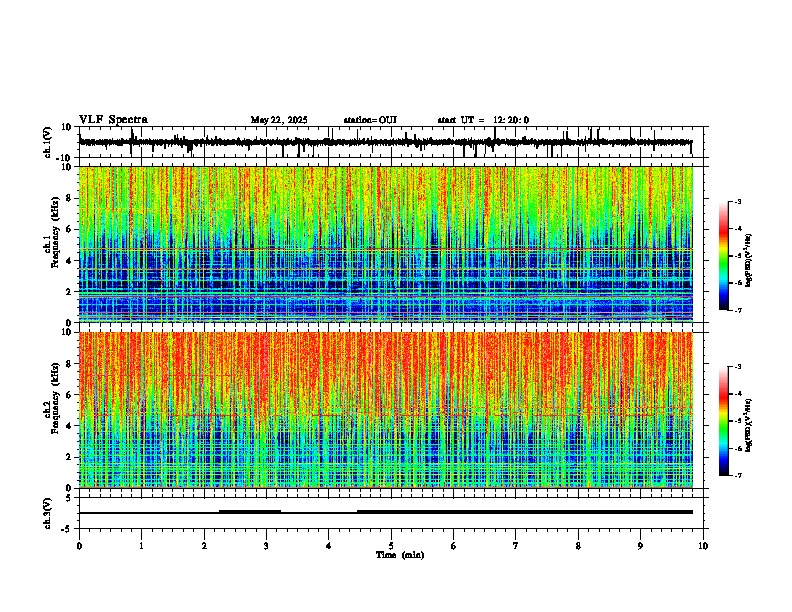Click the ch.2 spectrogram panel
Screen dimensions: 792x612
click(x=386, y=410)
